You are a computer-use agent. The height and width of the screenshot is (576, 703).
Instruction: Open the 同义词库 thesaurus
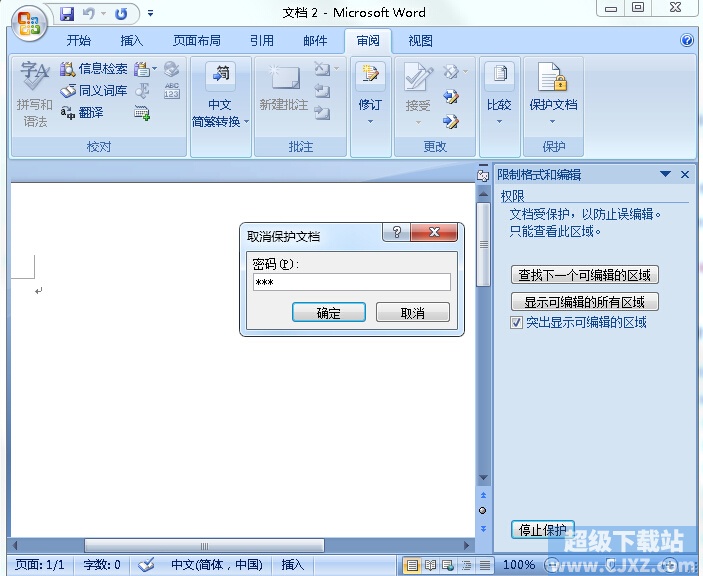68,91
